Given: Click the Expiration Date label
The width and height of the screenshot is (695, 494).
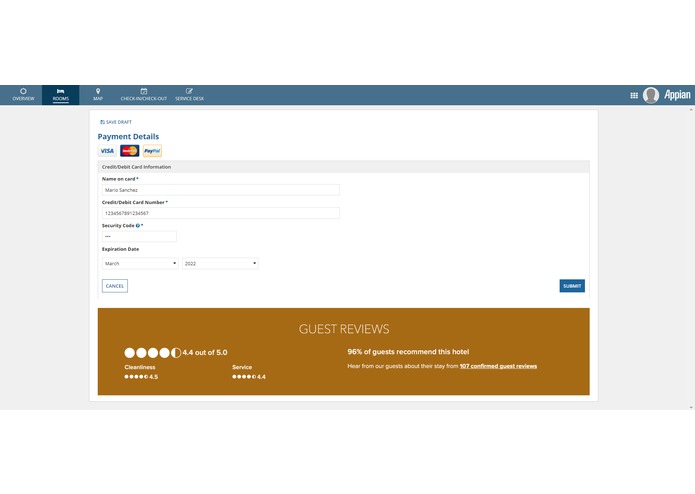Looking at the screenshot, I should coord(121,249).
